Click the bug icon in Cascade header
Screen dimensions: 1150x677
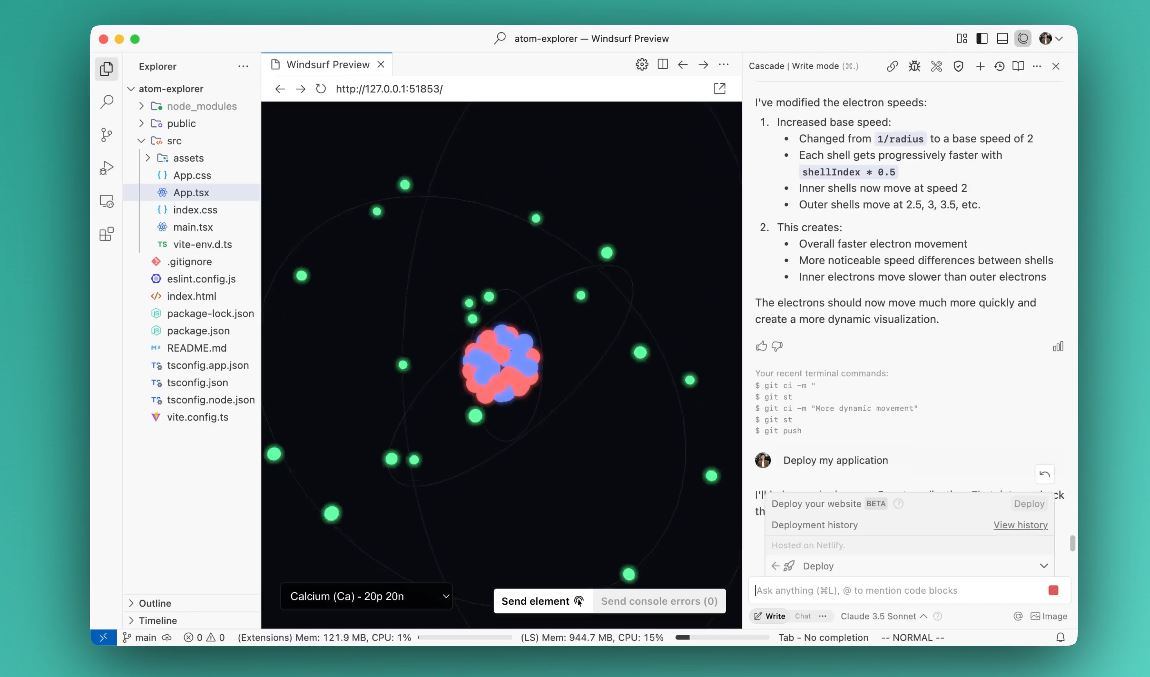point(915,66)
